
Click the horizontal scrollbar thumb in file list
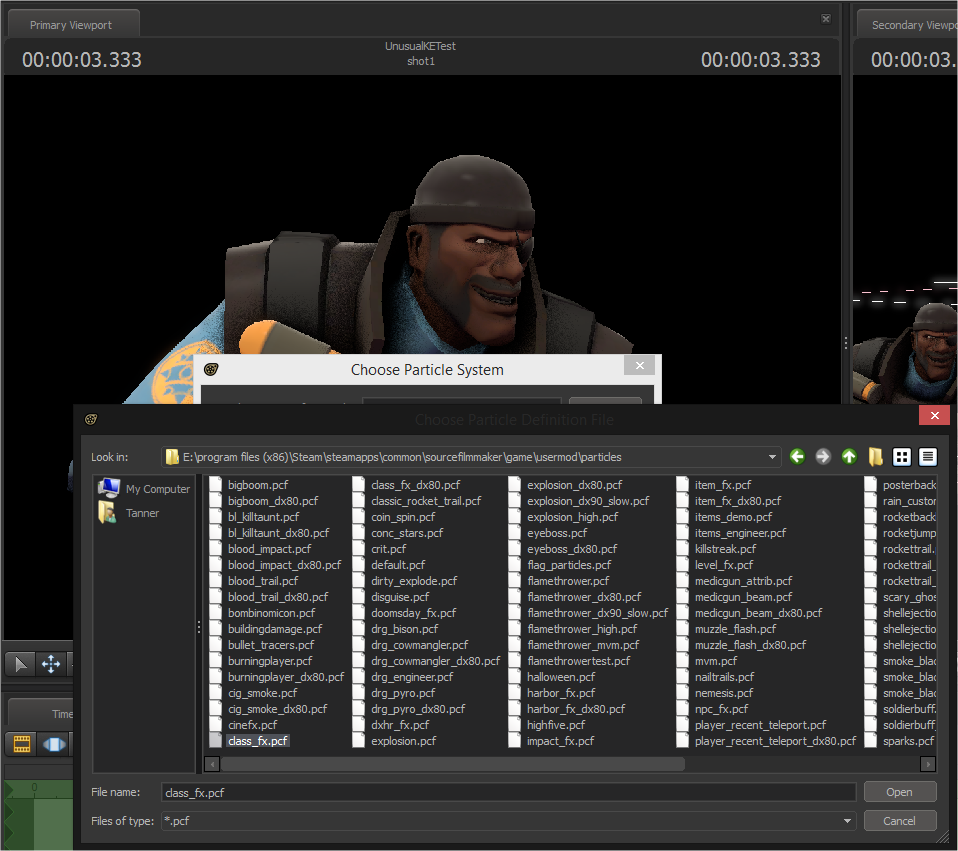(452, 764)
